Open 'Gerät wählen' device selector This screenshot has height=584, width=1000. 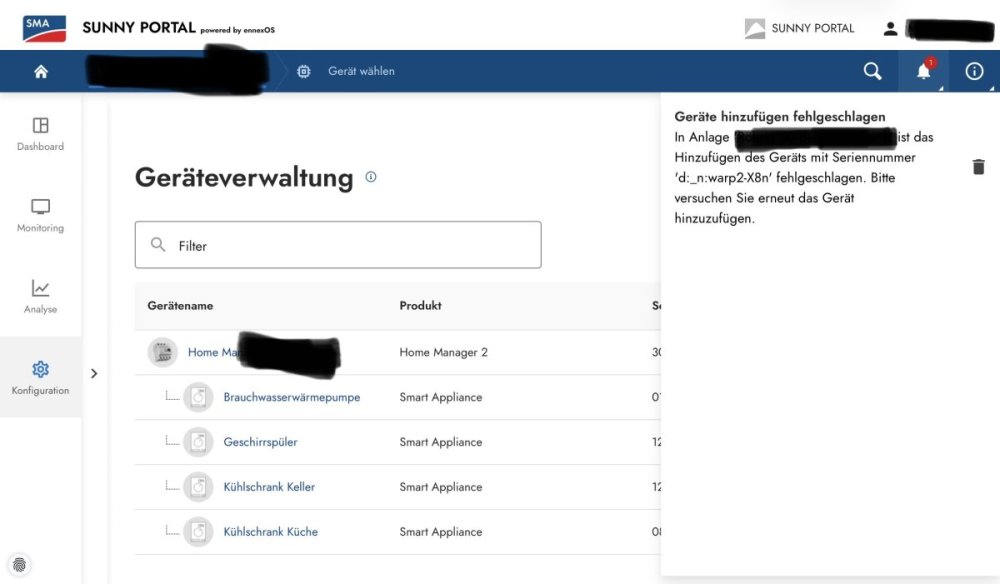tap(361, 71)
